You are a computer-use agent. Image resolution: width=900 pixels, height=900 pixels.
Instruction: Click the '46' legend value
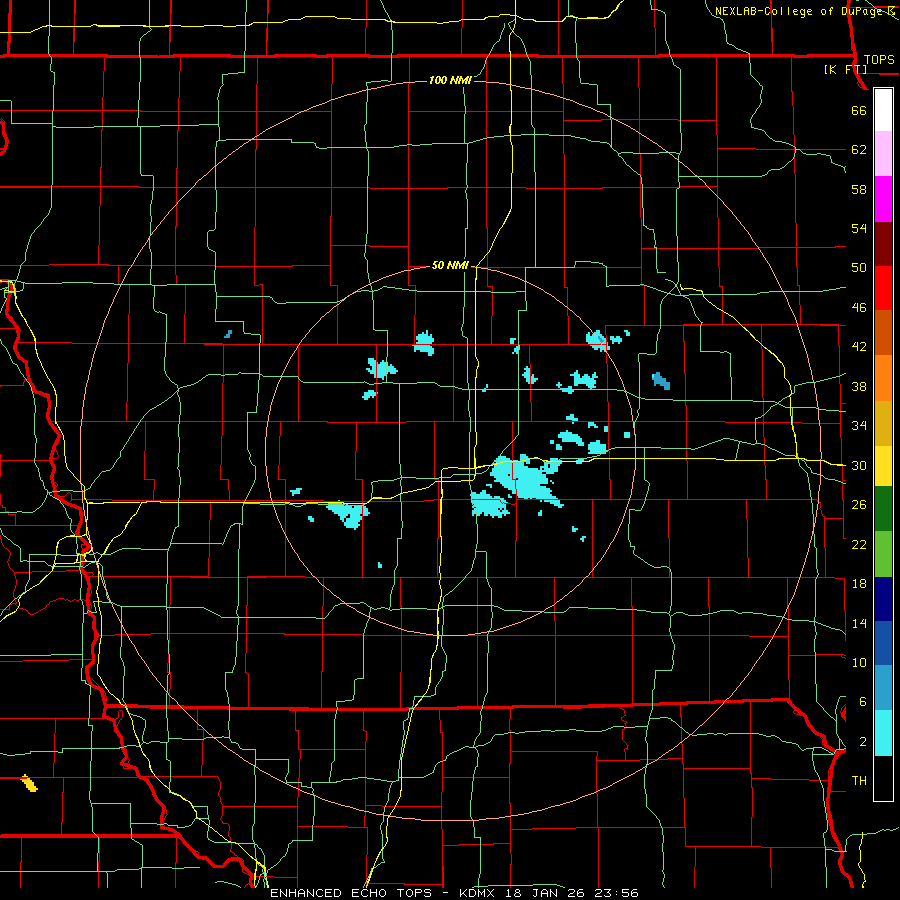pos(859,308)
